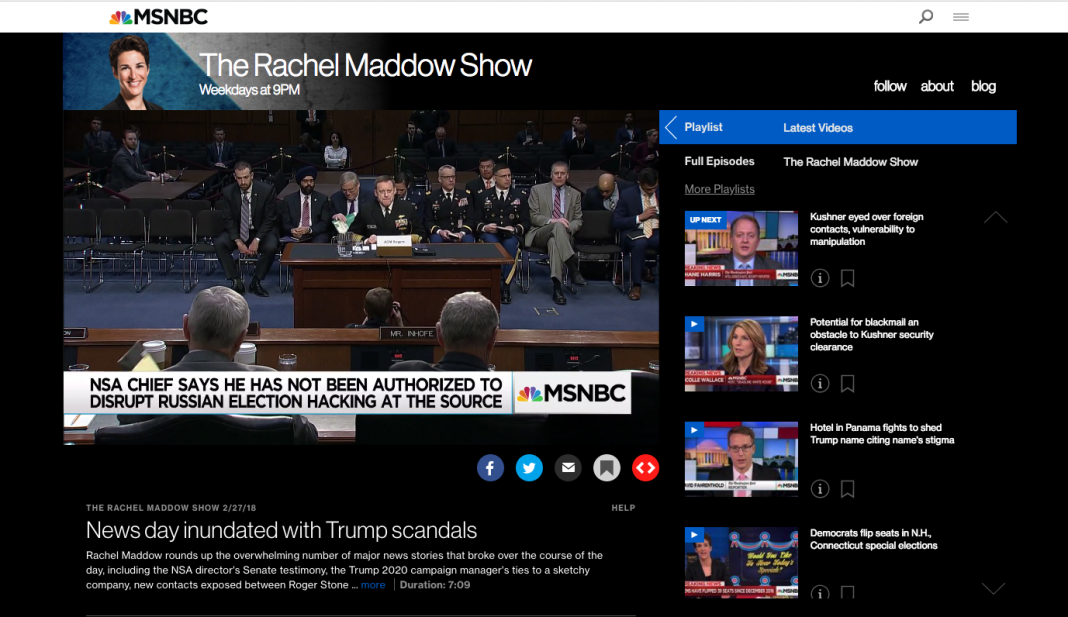This screenshot has width=1068, height=617.
Task: Toggle the bookmark under the main video
Action: click(607, 467)
